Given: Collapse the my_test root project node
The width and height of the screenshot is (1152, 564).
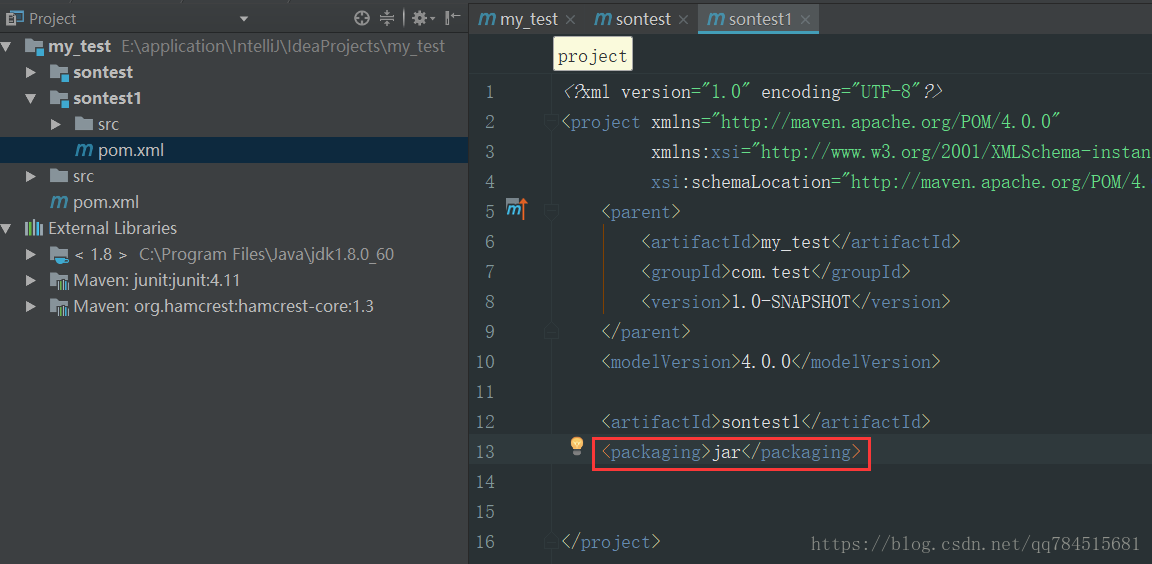Looking at the screenshot, I should (x=7, y=46).
